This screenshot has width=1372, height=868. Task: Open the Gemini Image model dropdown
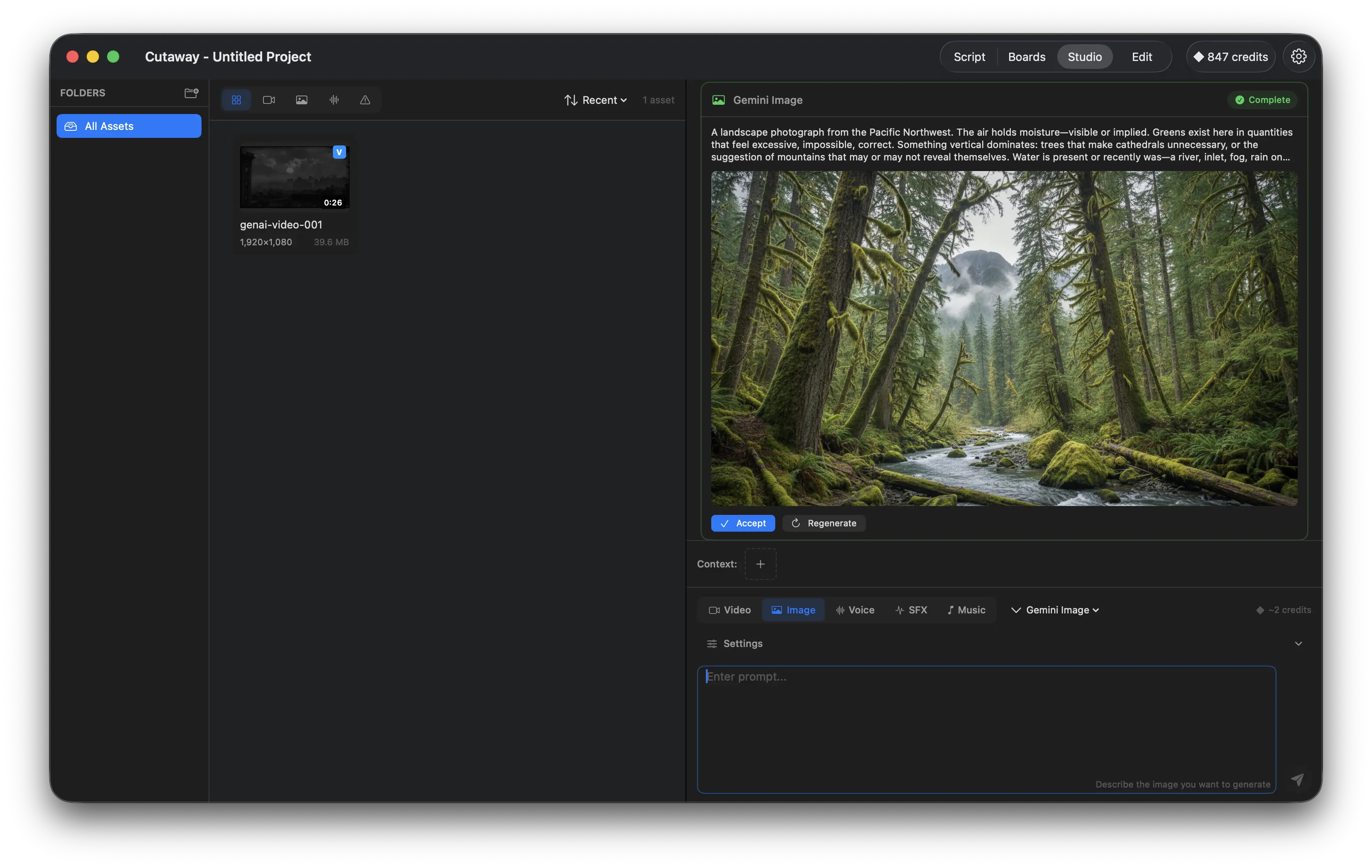pyautogui.click(x=1055, y=610)
